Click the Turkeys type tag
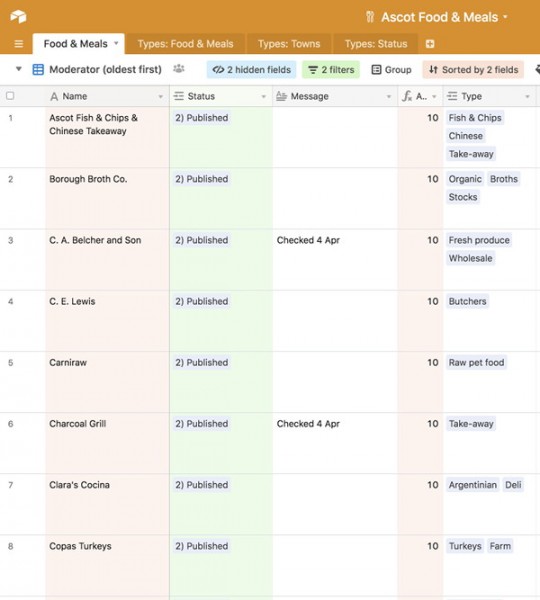Viewport: 540px width, 600px height. pos(465,546)
